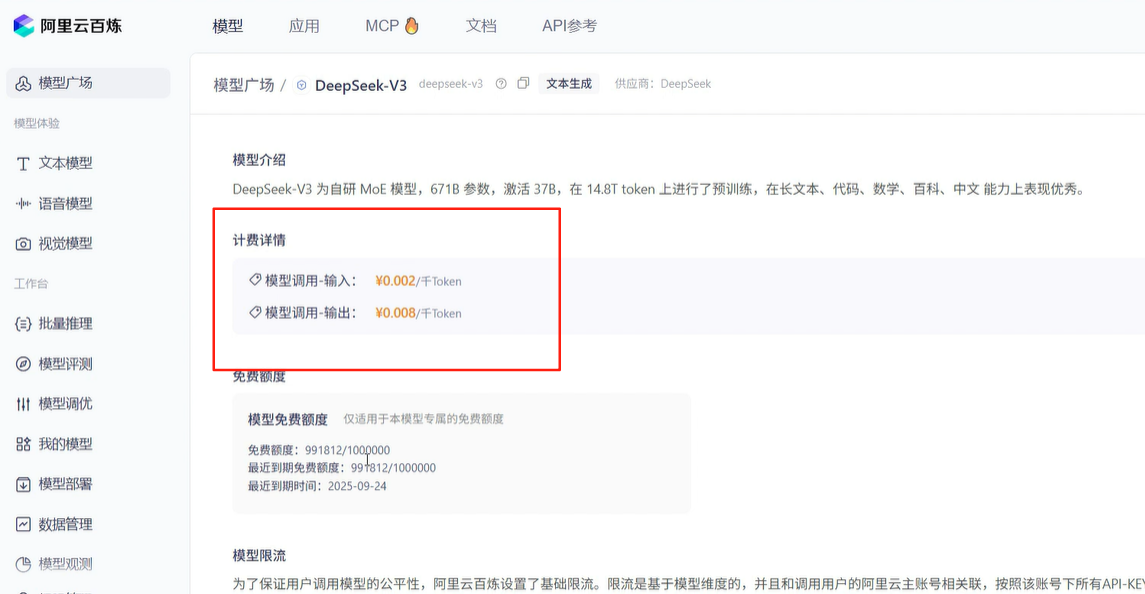Open the 文档 top tab

tap(481, 26)
